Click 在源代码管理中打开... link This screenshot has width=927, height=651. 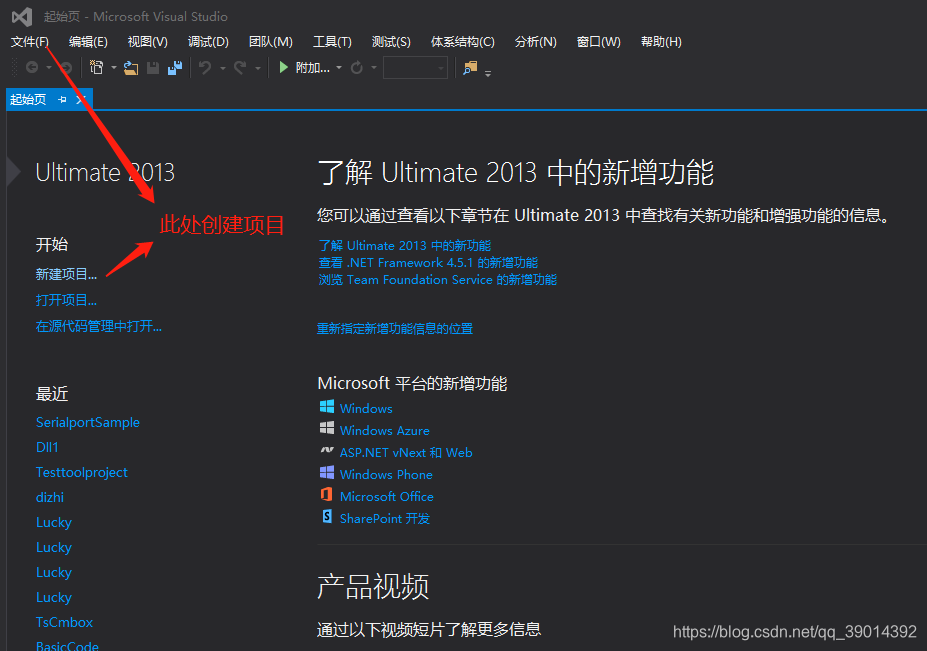[x=99, y=326]
